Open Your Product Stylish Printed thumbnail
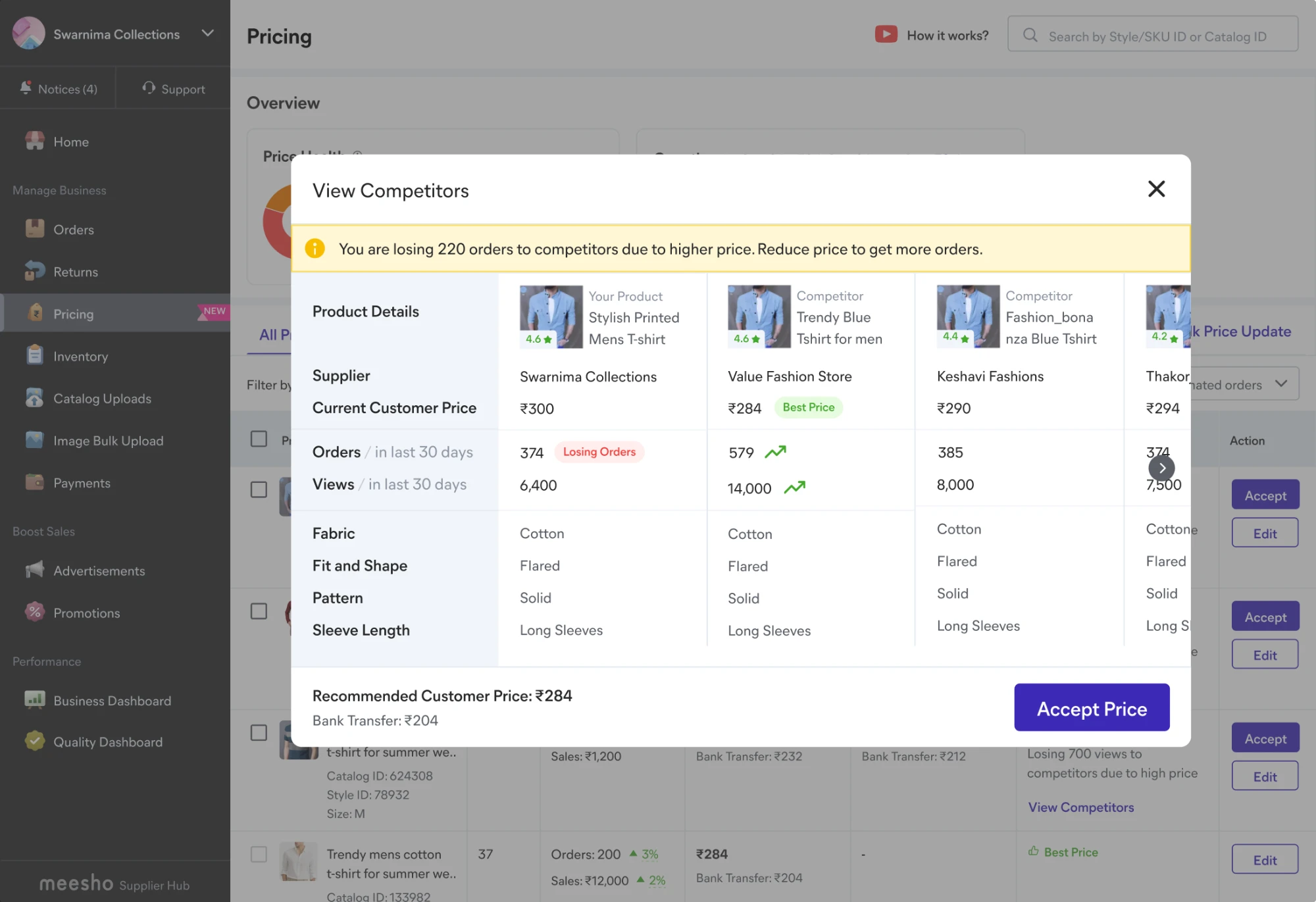1316x902 pixels. (x=551, y=316)
